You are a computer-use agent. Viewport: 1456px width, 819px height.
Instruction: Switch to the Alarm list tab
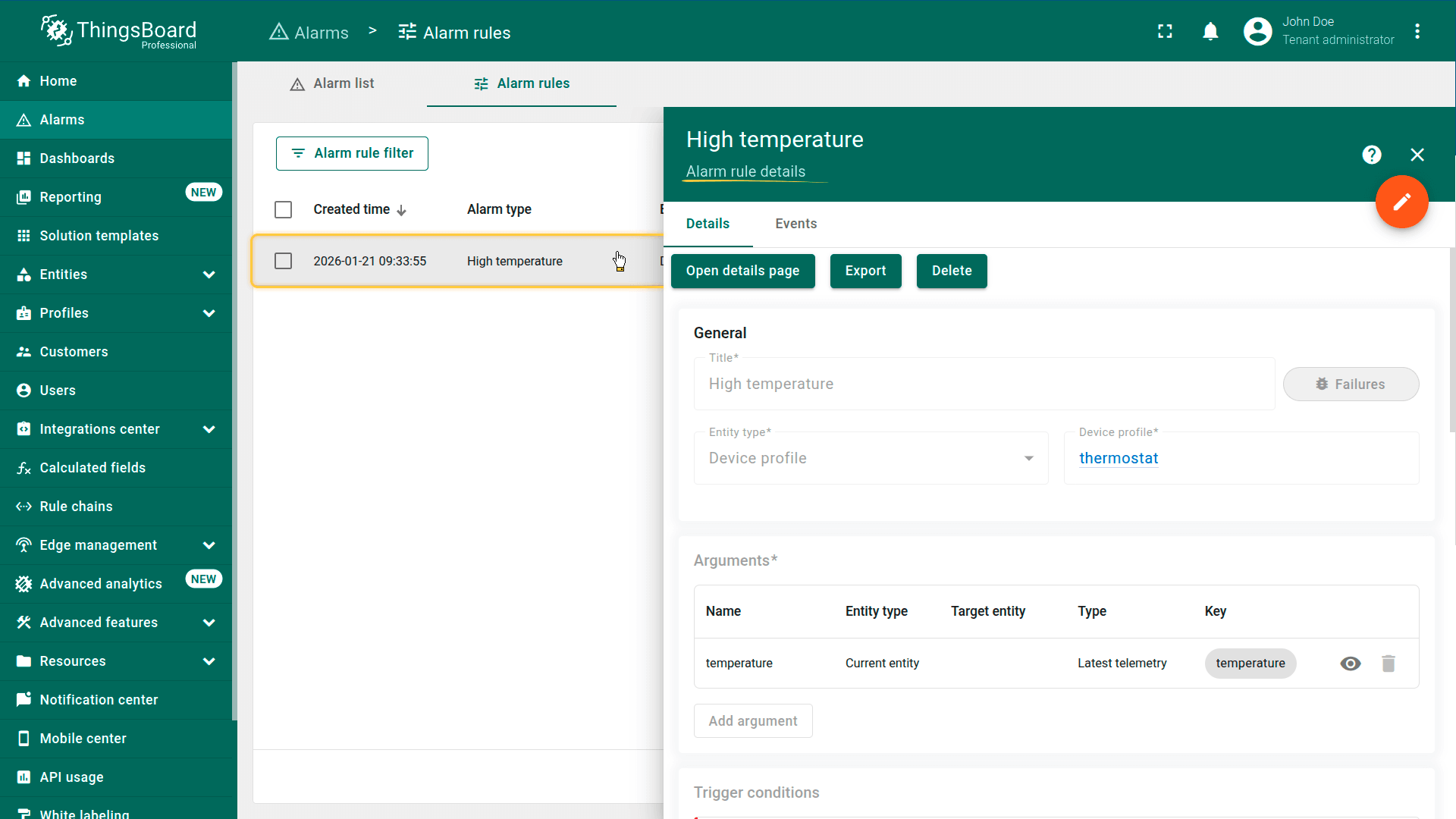pyautogui.click(x=332, y=83)
